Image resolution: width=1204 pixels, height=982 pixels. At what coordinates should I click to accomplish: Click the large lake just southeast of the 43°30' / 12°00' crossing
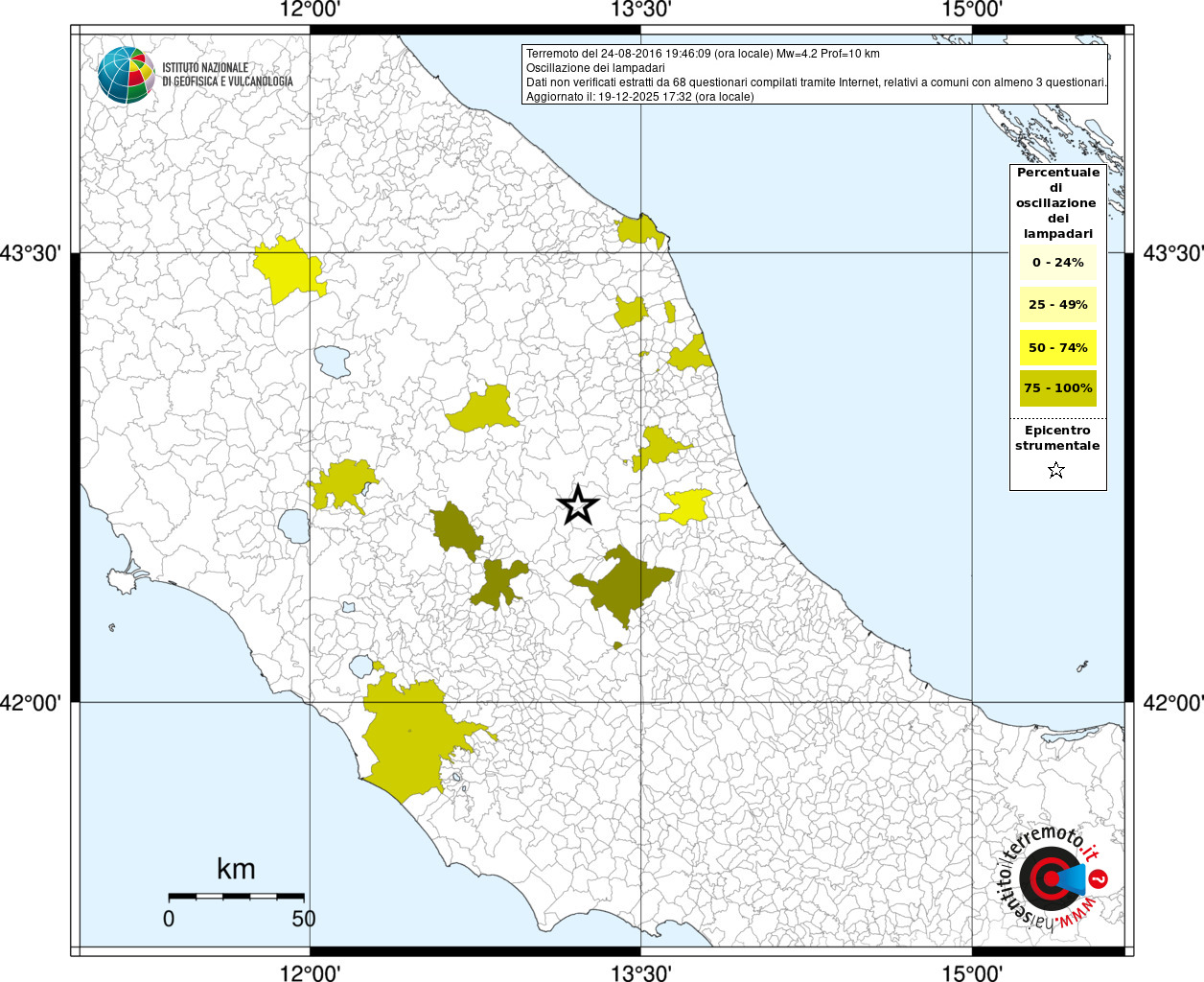(333, 362)
